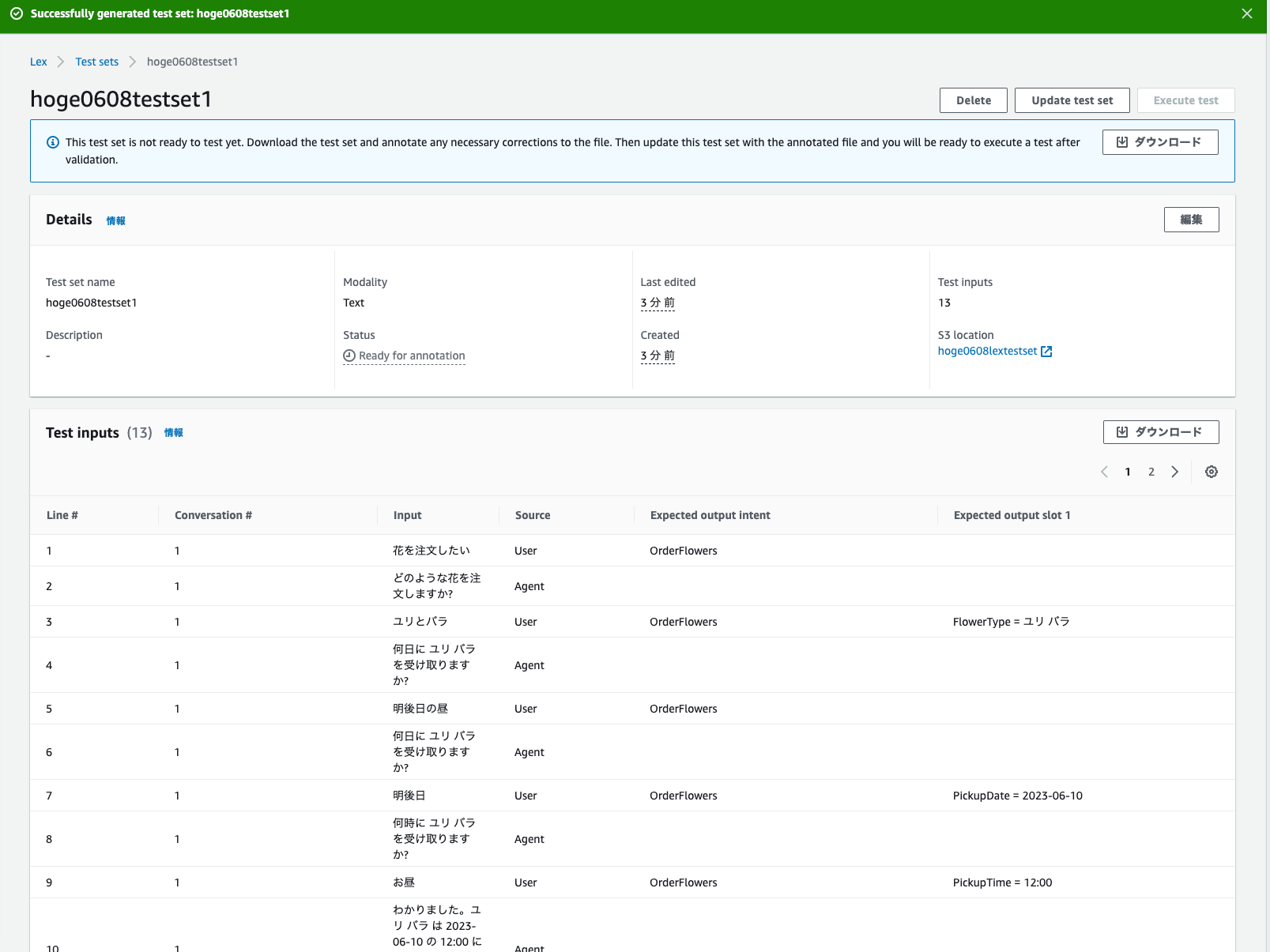Click the 編集 button in Details panel
The height and width of the screenshot is (952, 1270).
click(1191, 220)
